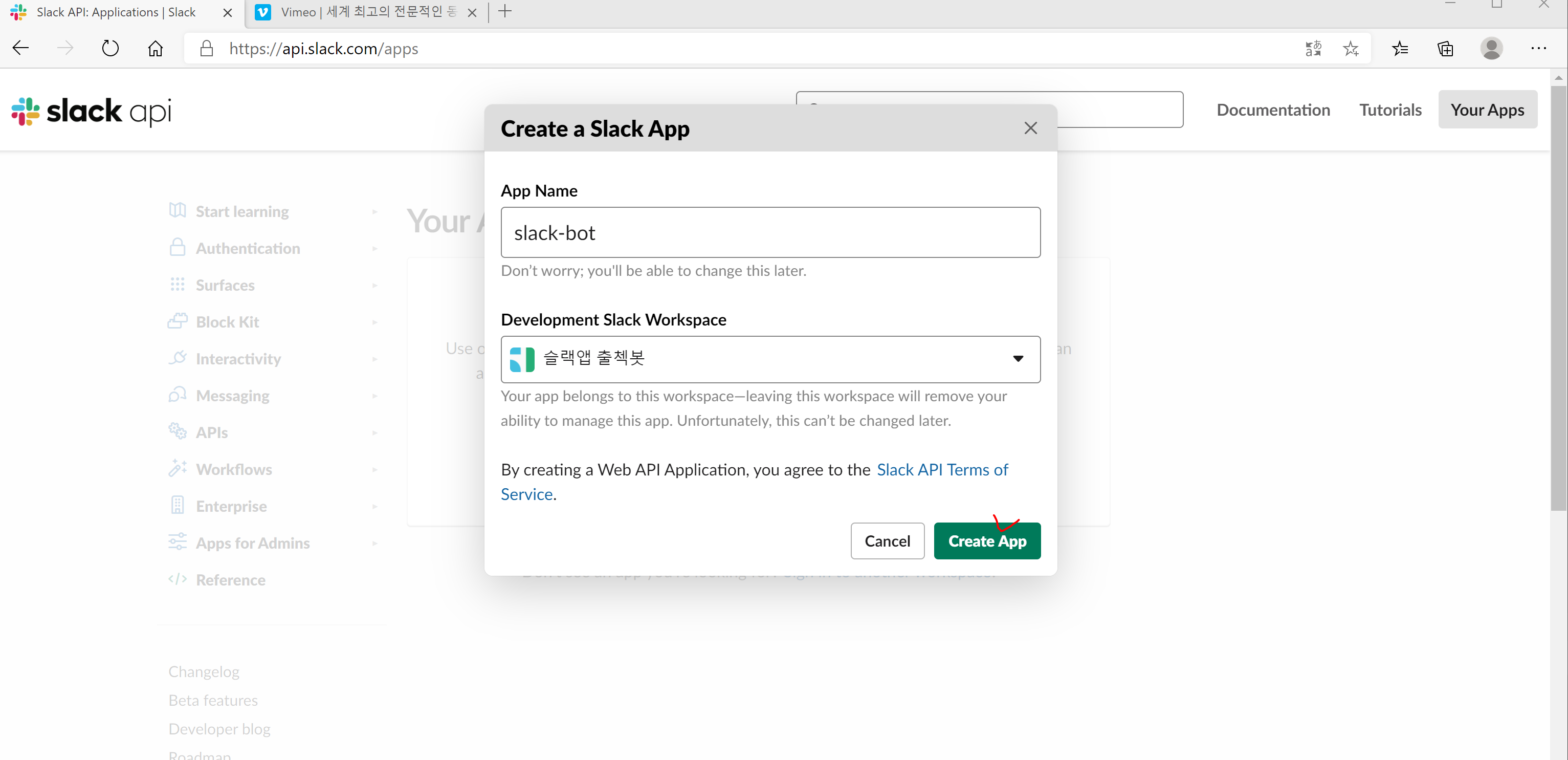Viewport: 1568px width, 760px height.
Task: Open the collections icon in toolbar
Action: (1445, 48)
